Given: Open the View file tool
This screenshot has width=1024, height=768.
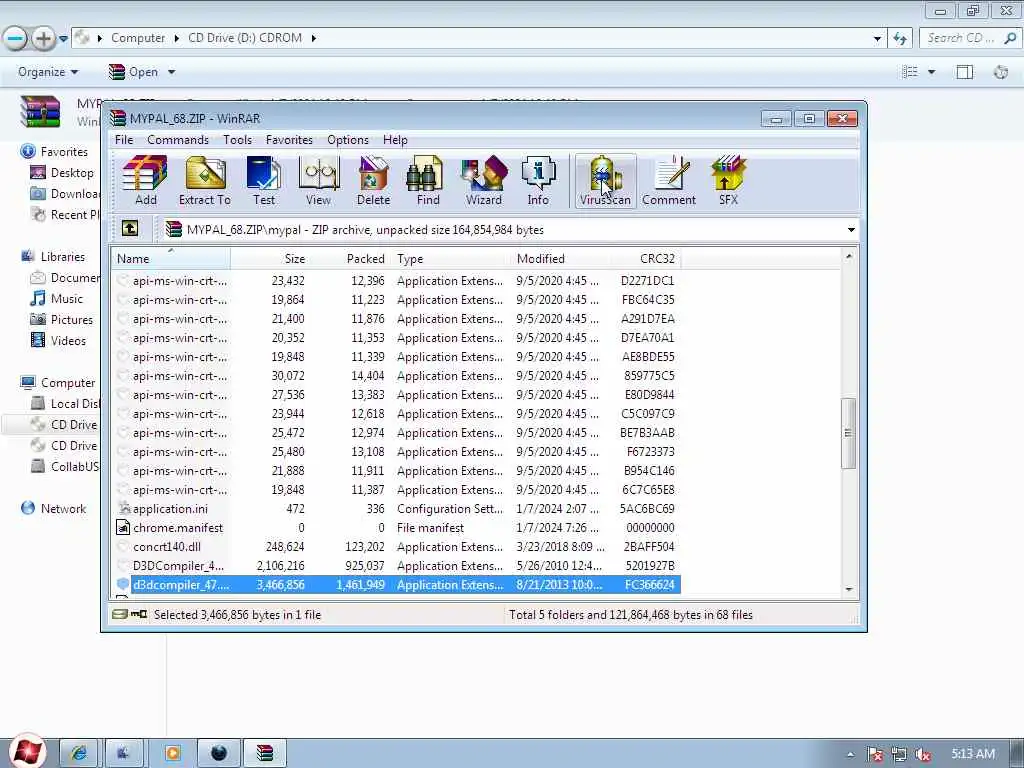Looking at the screenshot, I should pos(319,181).
